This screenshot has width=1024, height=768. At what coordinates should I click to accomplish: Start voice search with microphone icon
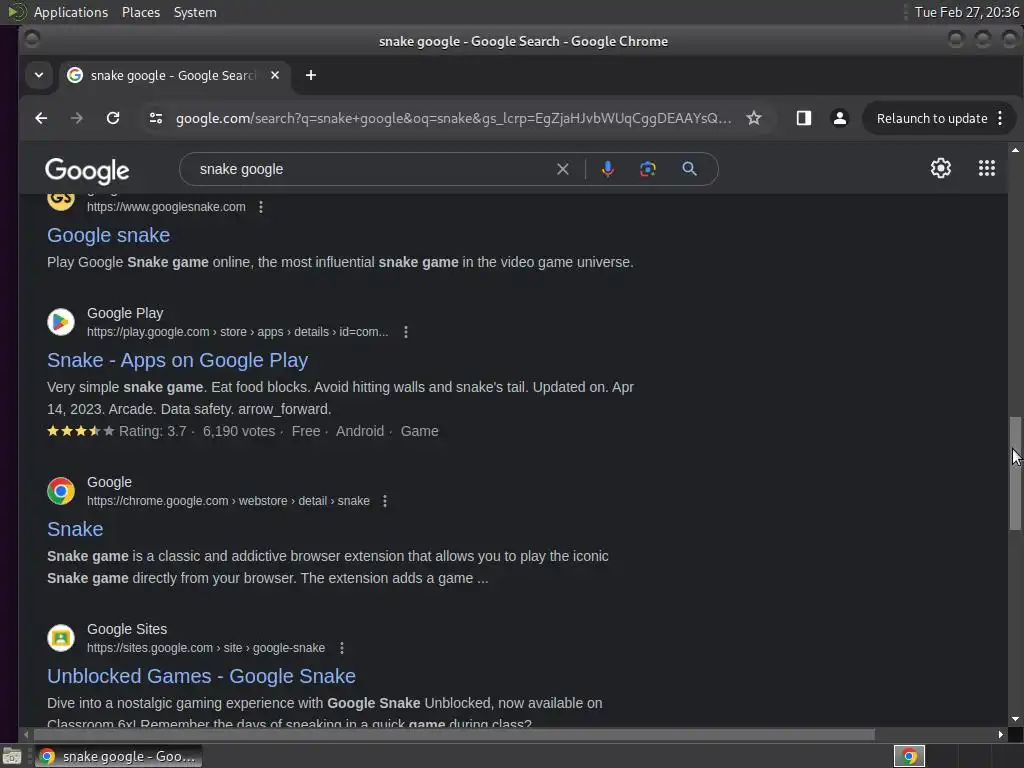[x=607, y=169]
